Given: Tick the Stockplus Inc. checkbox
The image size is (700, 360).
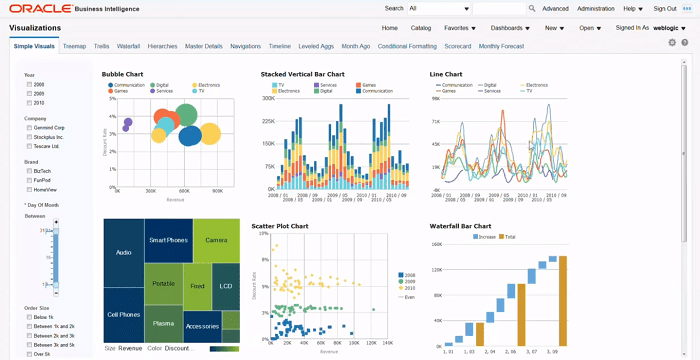Looking at the screenshot, I should pos(29,137).
